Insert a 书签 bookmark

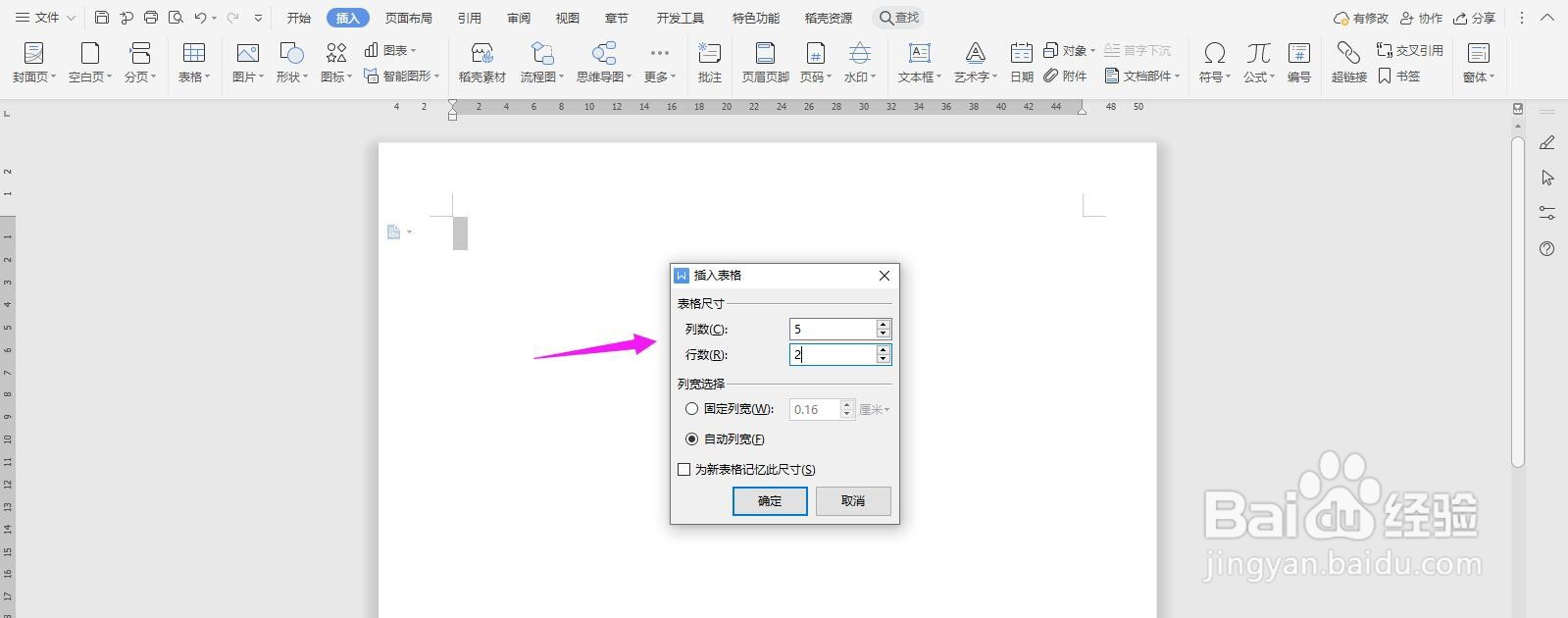point(1399,76)
